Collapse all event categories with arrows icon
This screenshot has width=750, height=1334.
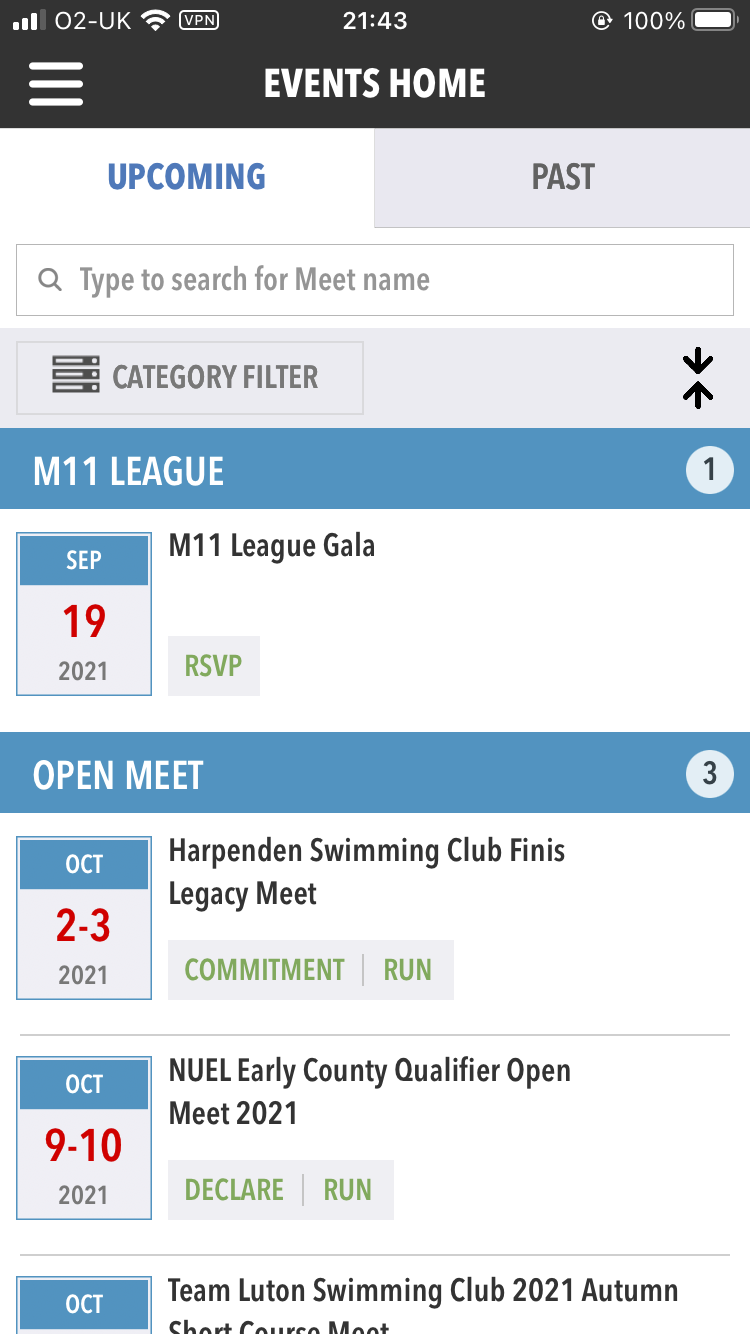tap(698, 378)
